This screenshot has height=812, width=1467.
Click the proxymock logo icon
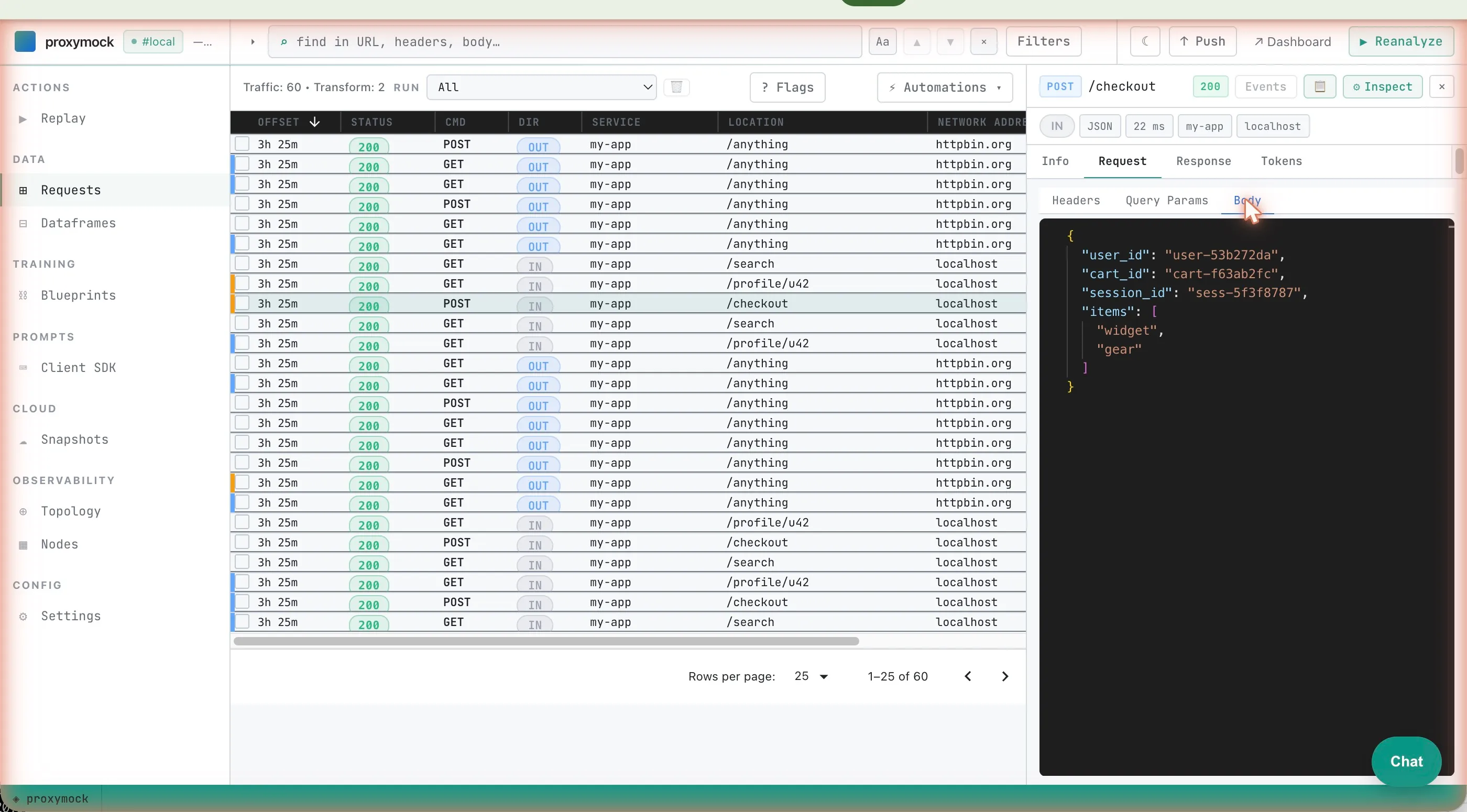click(x=25, y=41)
